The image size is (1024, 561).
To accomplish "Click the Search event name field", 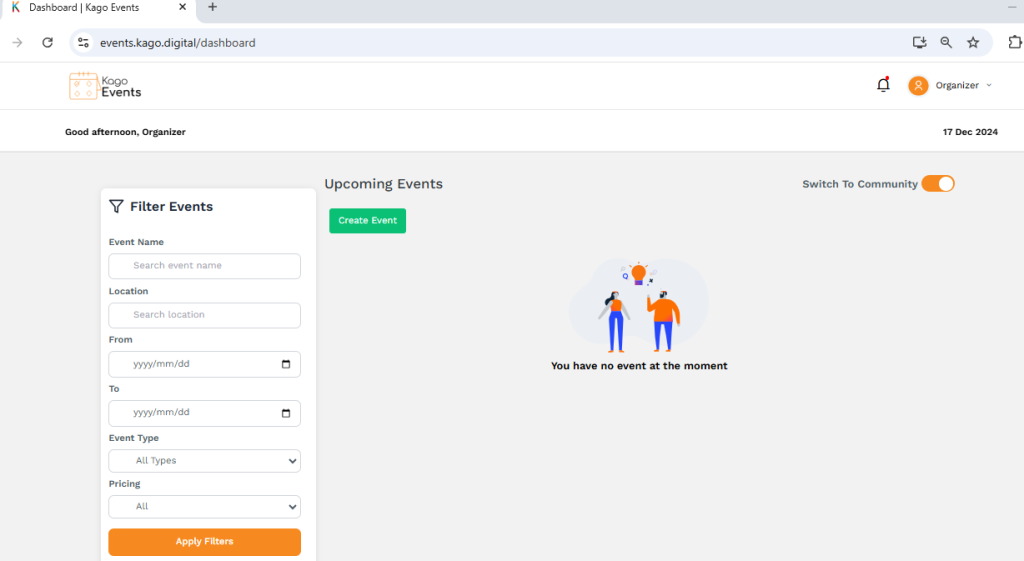I will coord(204,266).
